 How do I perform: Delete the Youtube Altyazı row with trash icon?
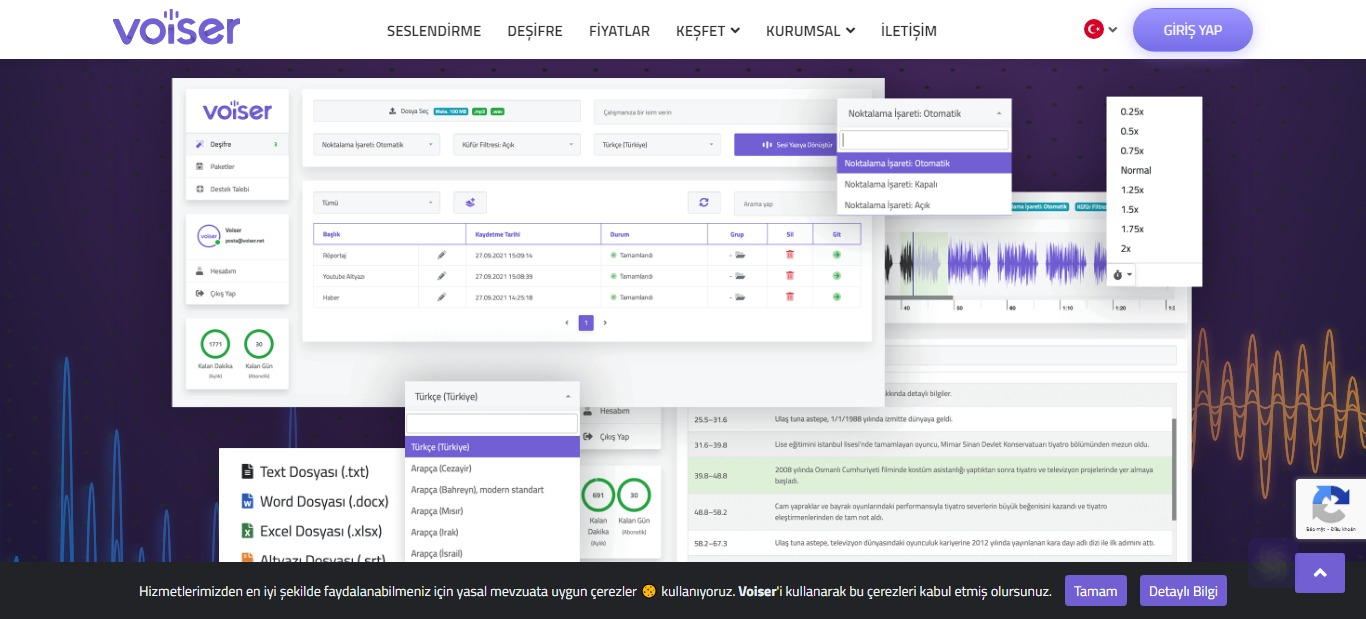pos(790,276)
